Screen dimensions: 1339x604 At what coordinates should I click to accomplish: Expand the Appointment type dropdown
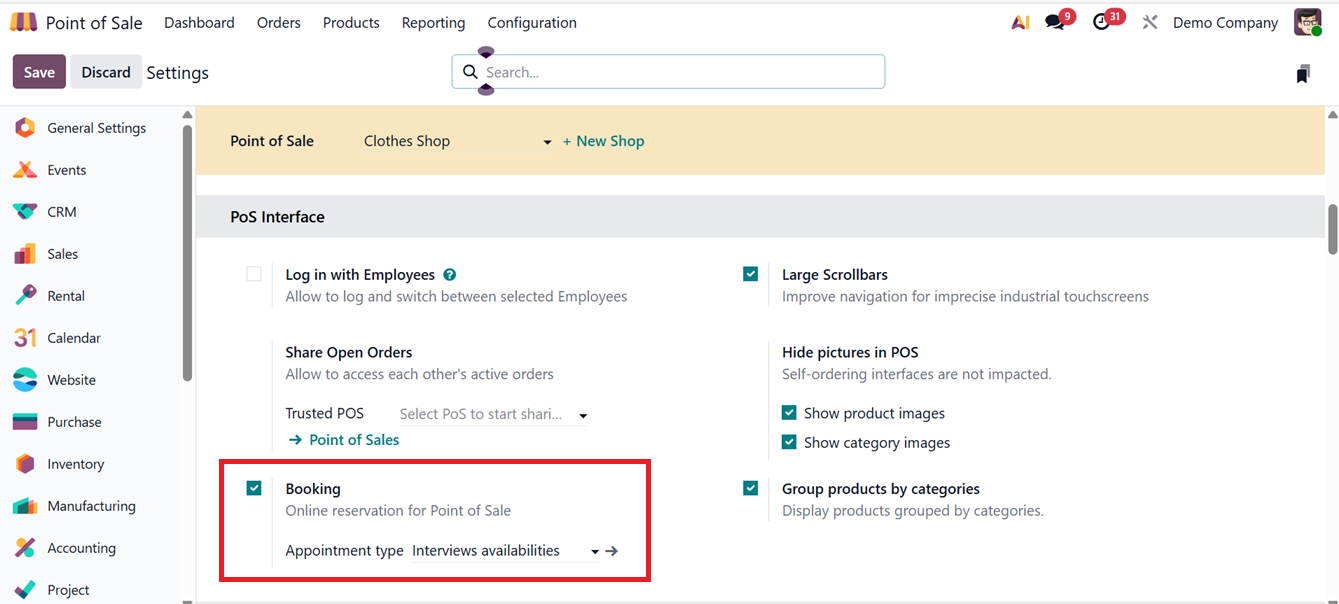595,551
